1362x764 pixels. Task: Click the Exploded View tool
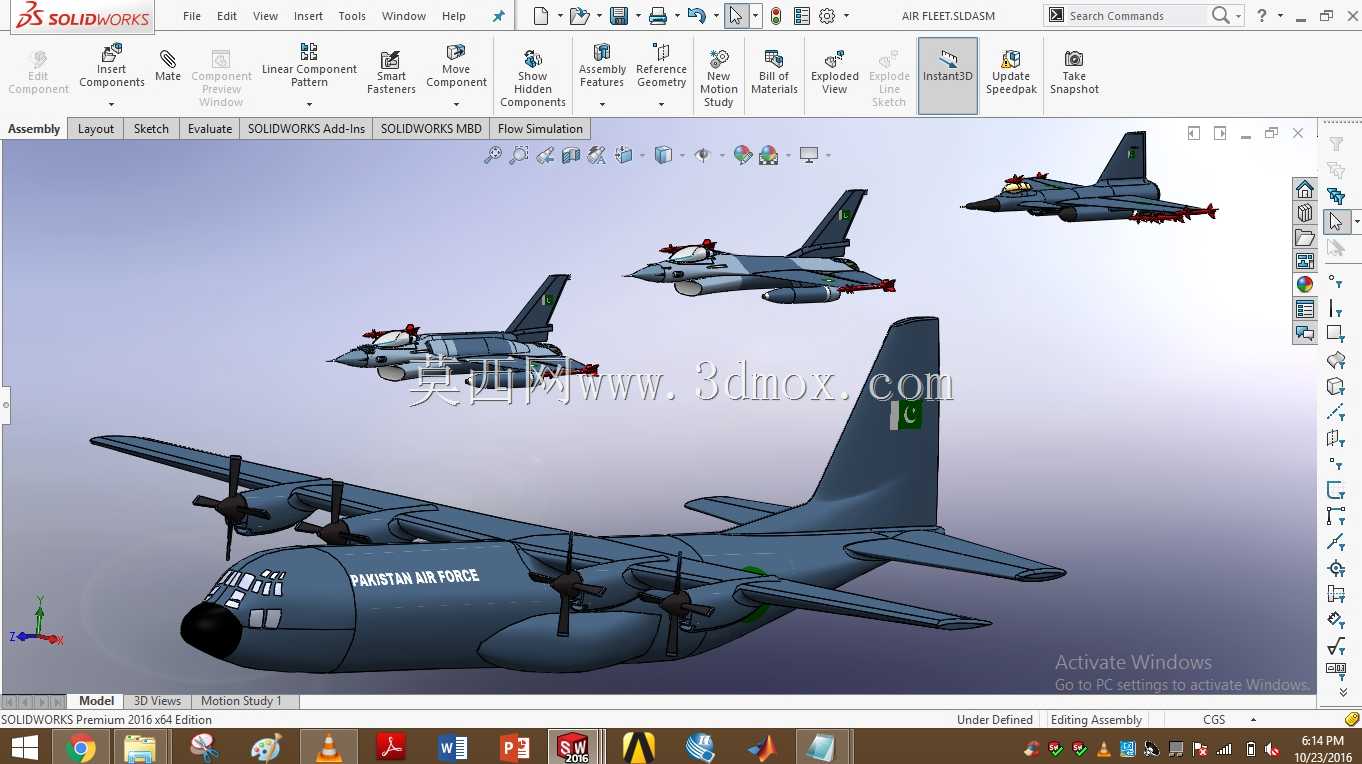click(835, 71)
